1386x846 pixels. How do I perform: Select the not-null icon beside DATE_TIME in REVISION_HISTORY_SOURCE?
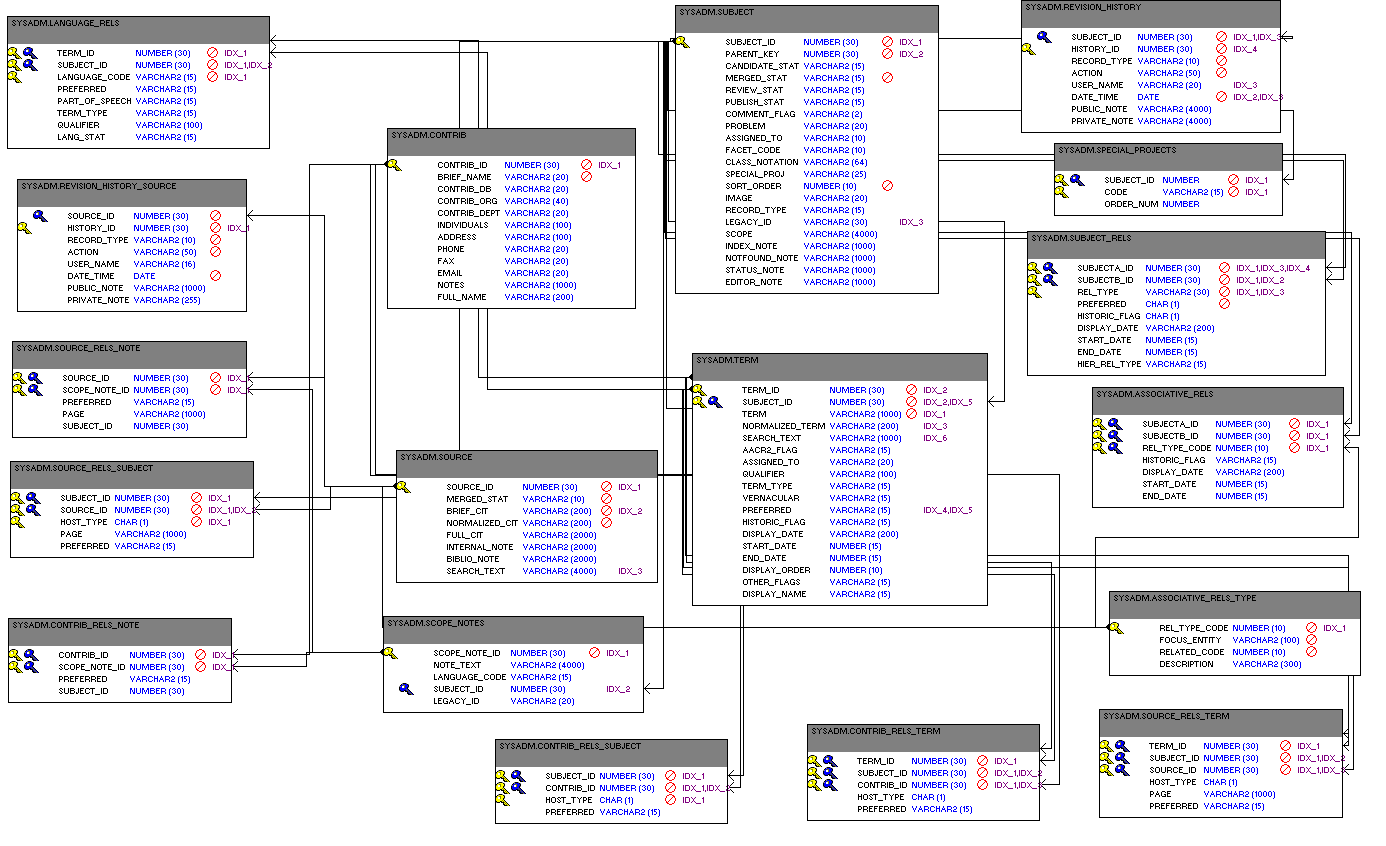[x=216, y=276]
